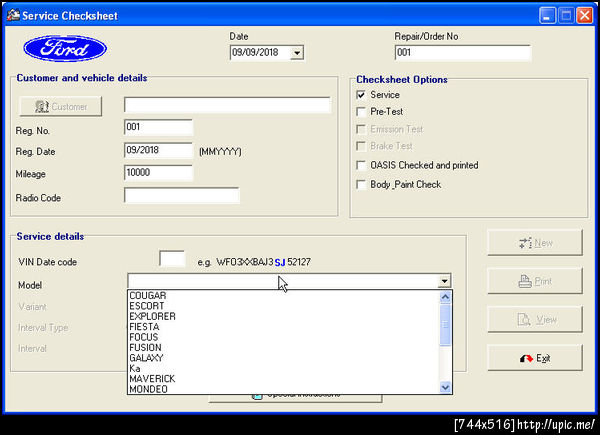Click the Reg. No. input field
Image resolution: width=600 pixels, height=435 pixels.
tap(158, 127)
